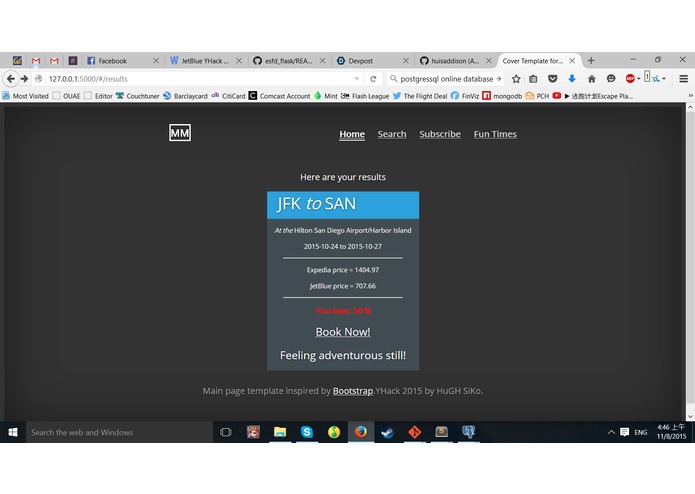Open the Firefox hamburger menu
Screen dimensions: 695x494
[683, 79]
